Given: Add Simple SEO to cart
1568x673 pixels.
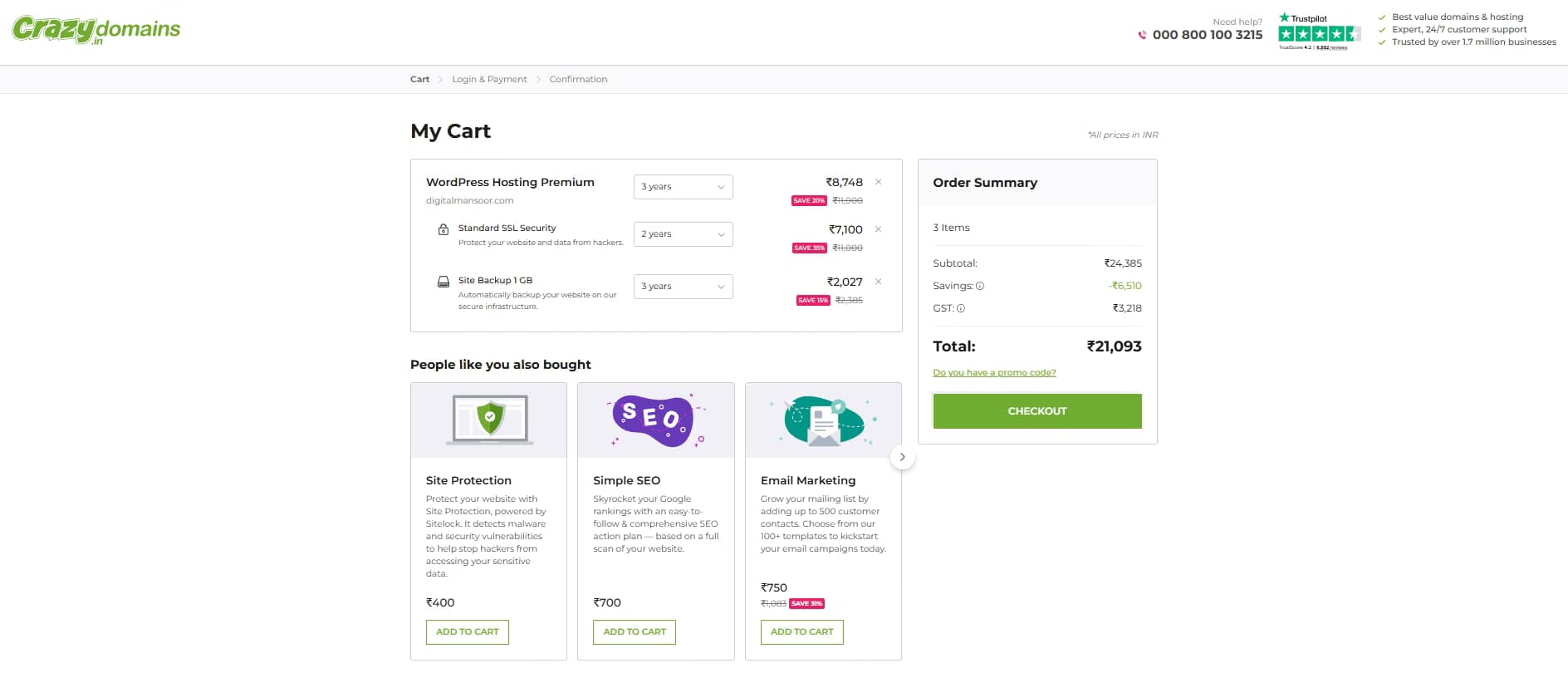Looking at the screenshot, I should pyautogui.click(x=635, y=632).
